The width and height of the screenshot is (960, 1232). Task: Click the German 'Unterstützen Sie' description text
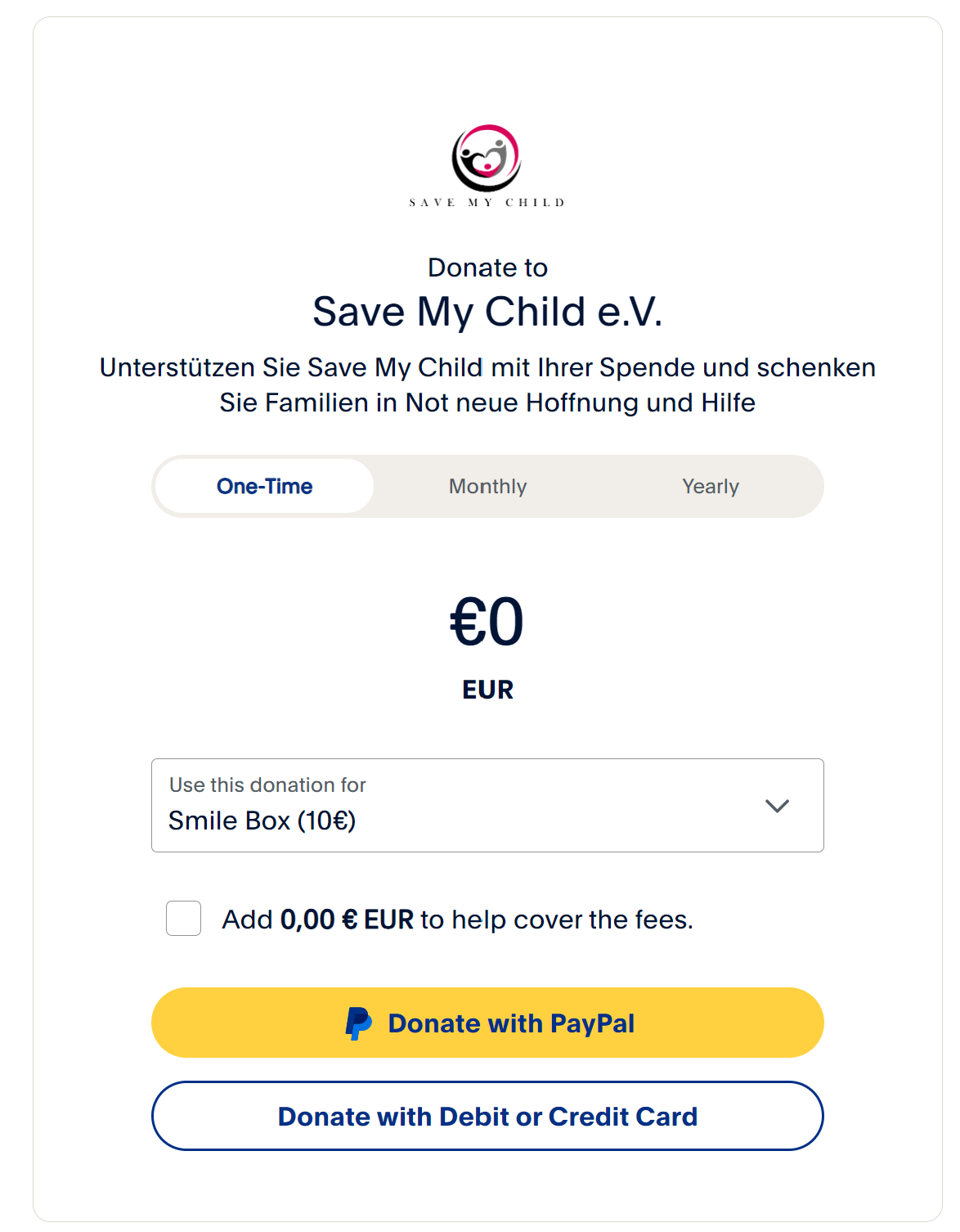pyautogui.click(x=487, y=384)
